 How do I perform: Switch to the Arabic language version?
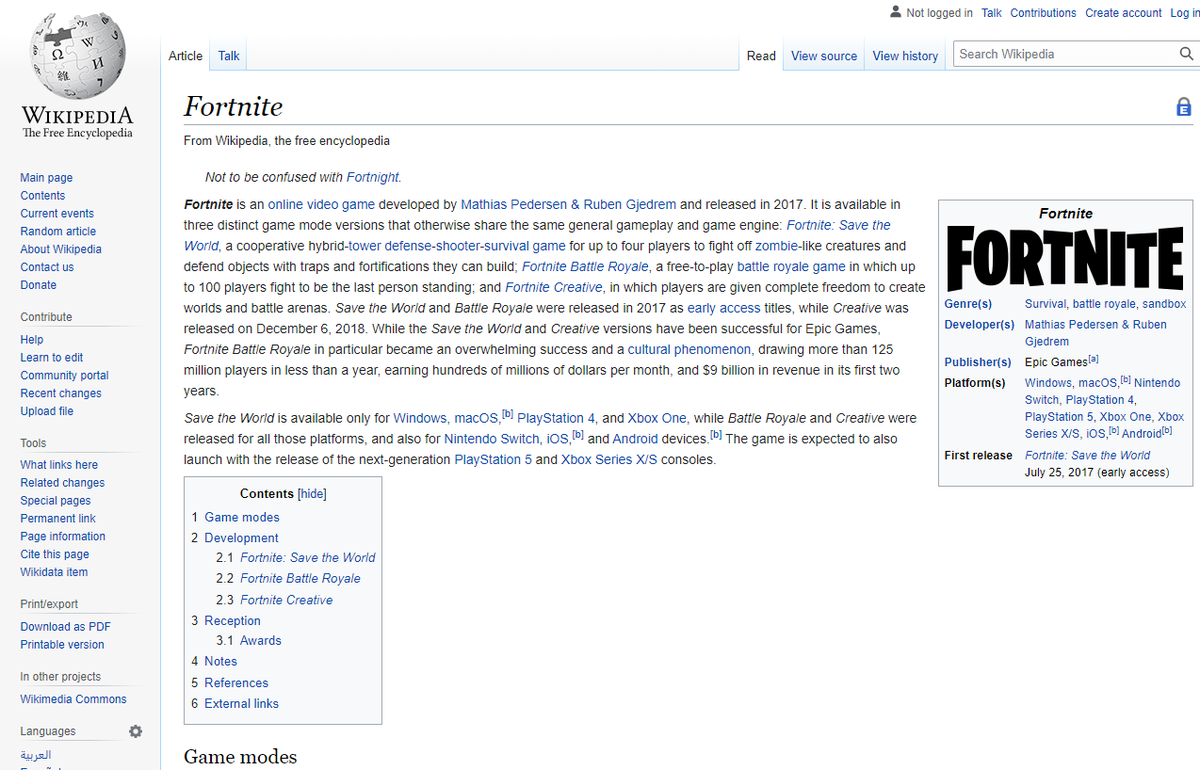coord(36,755)
